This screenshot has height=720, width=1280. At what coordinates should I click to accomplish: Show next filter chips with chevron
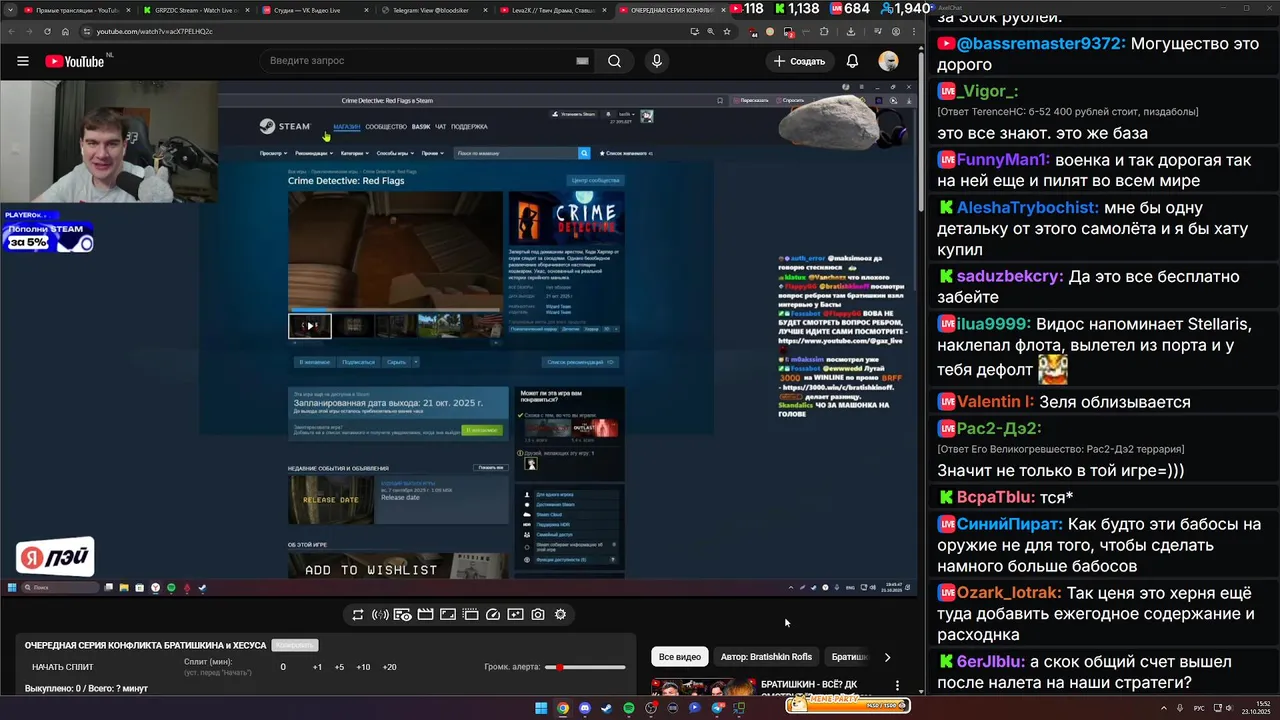[x=887, y=657]
